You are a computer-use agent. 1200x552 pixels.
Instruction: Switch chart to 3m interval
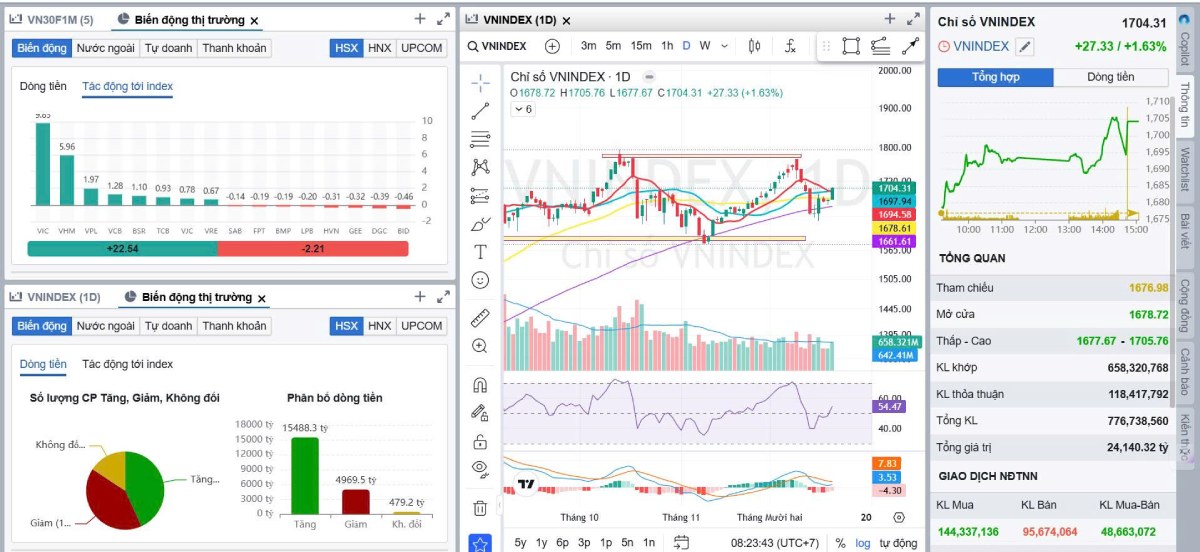pyautogui.click(x=588, y=45)
